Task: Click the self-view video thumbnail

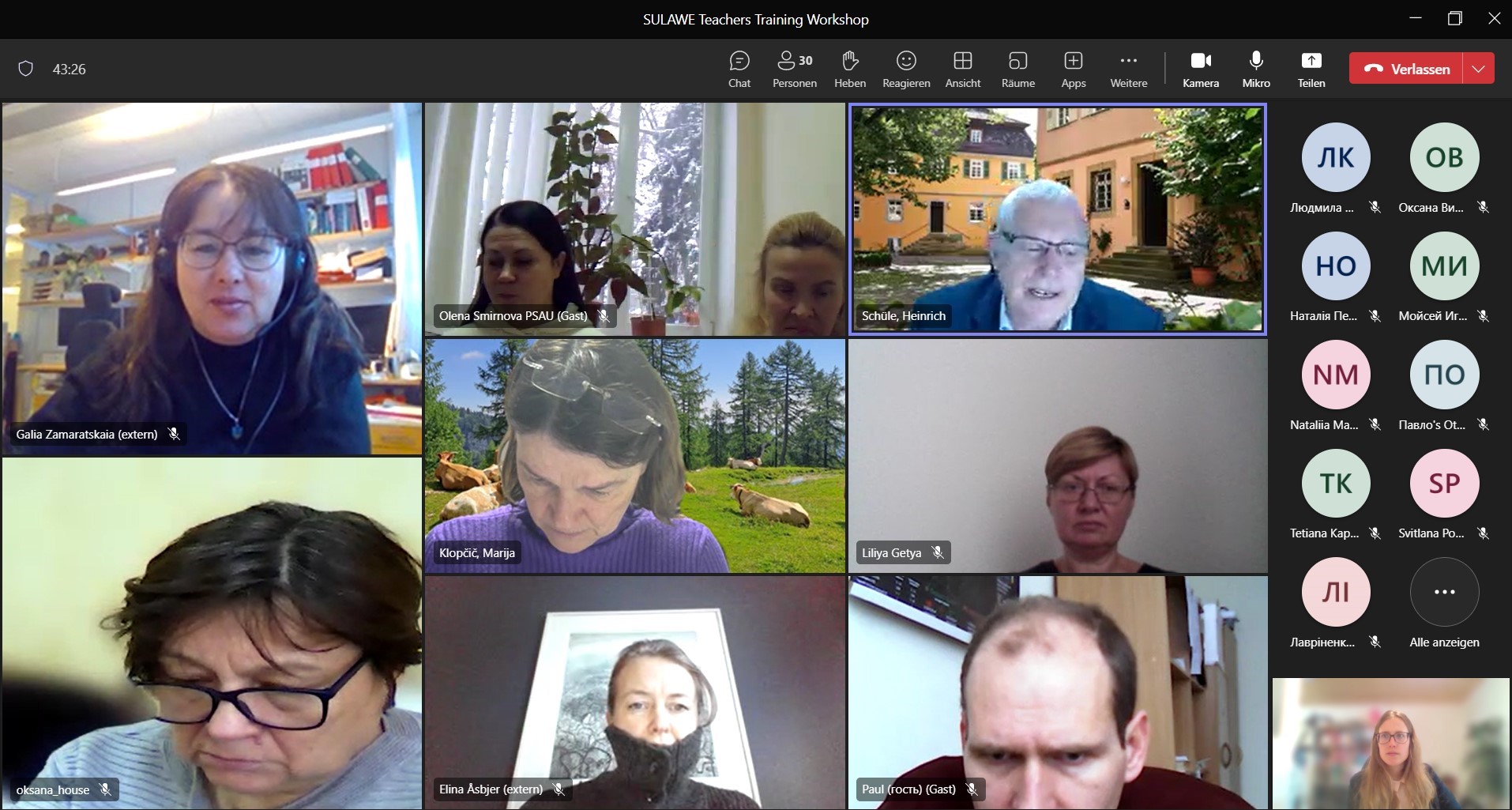Action: (1390, 744)
